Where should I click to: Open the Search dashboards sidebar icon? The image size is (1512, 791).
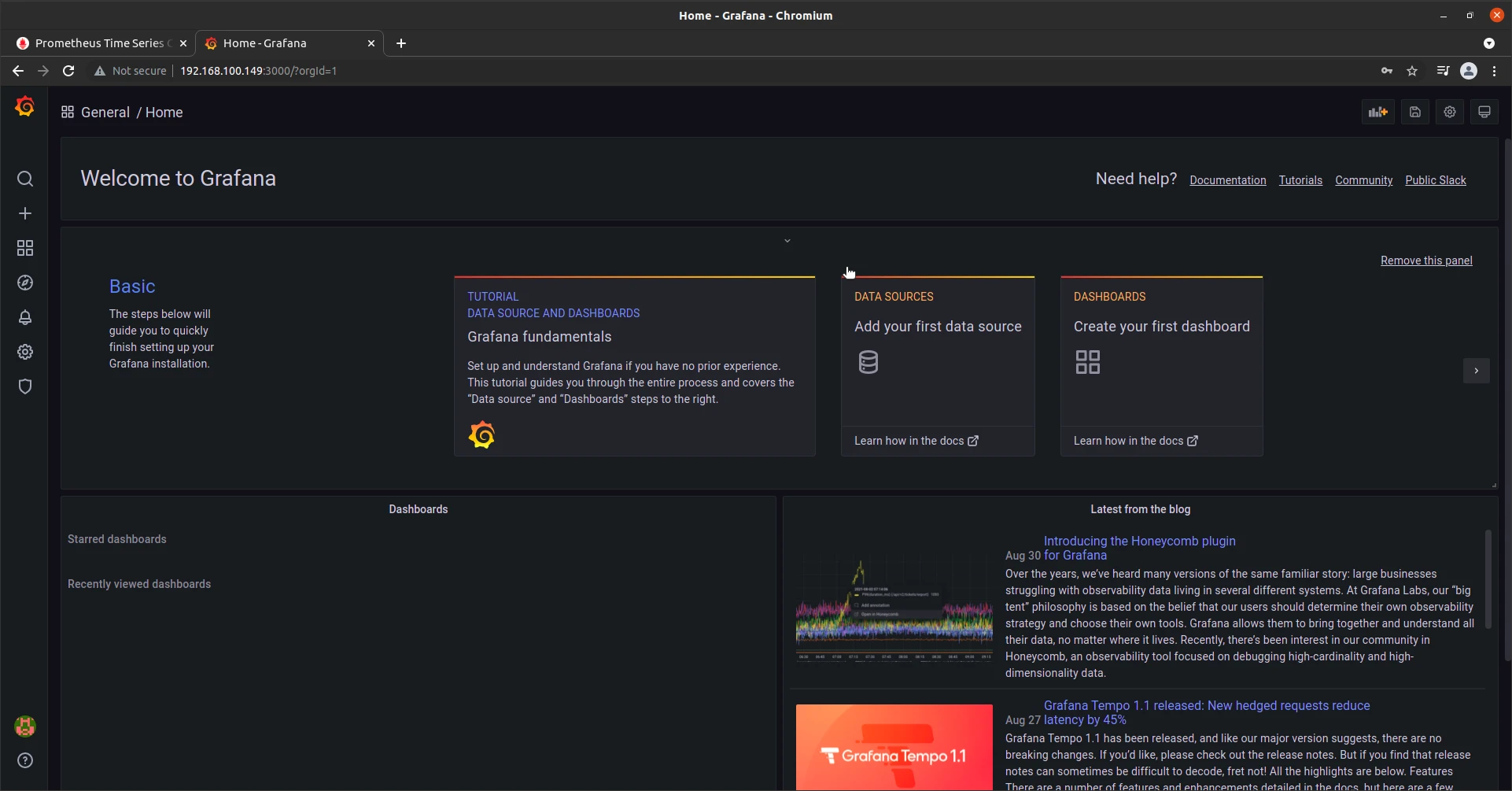coord(25,179)
